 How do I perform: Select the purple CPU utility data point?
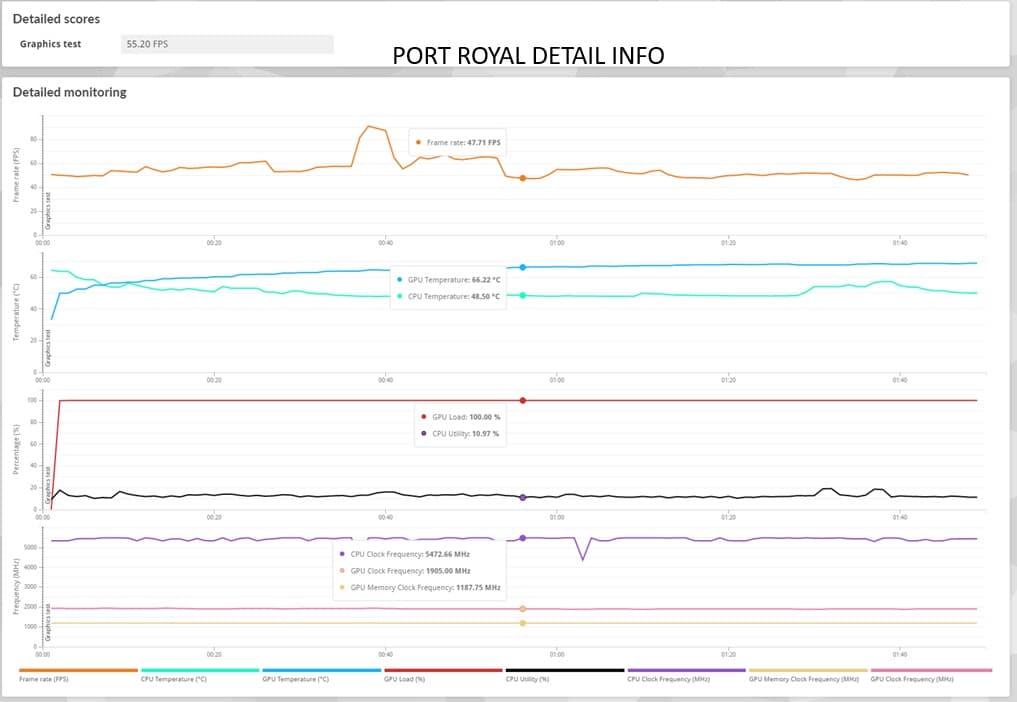coord(523,498)
